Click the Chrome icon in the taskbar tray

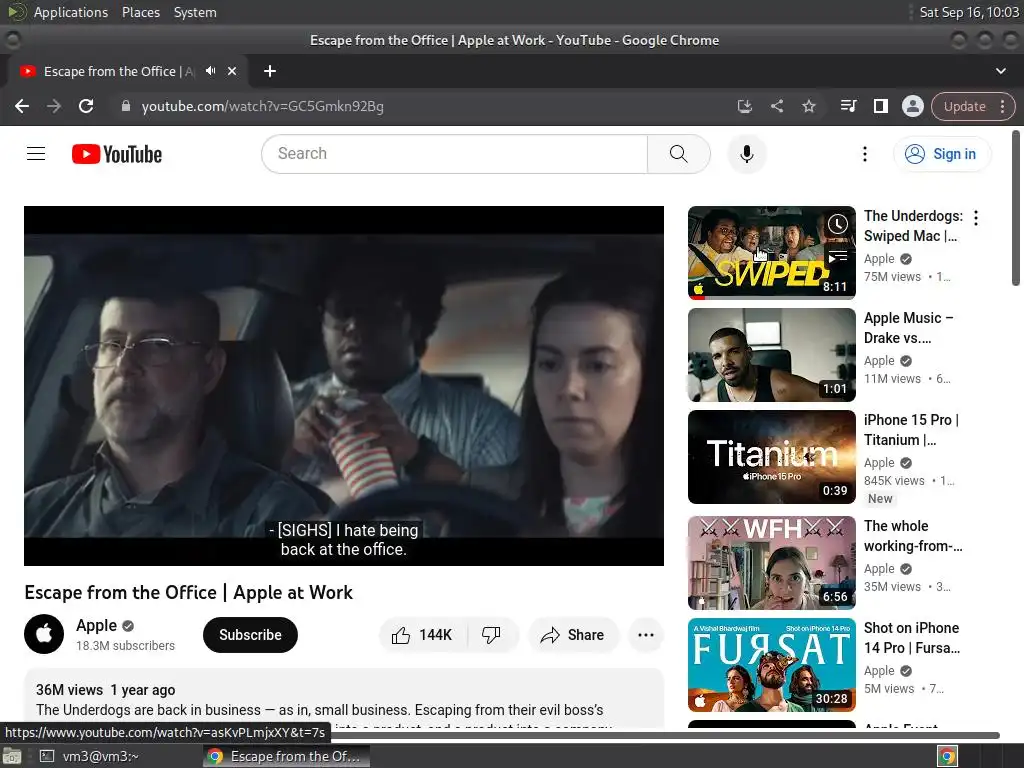[947, 756]
